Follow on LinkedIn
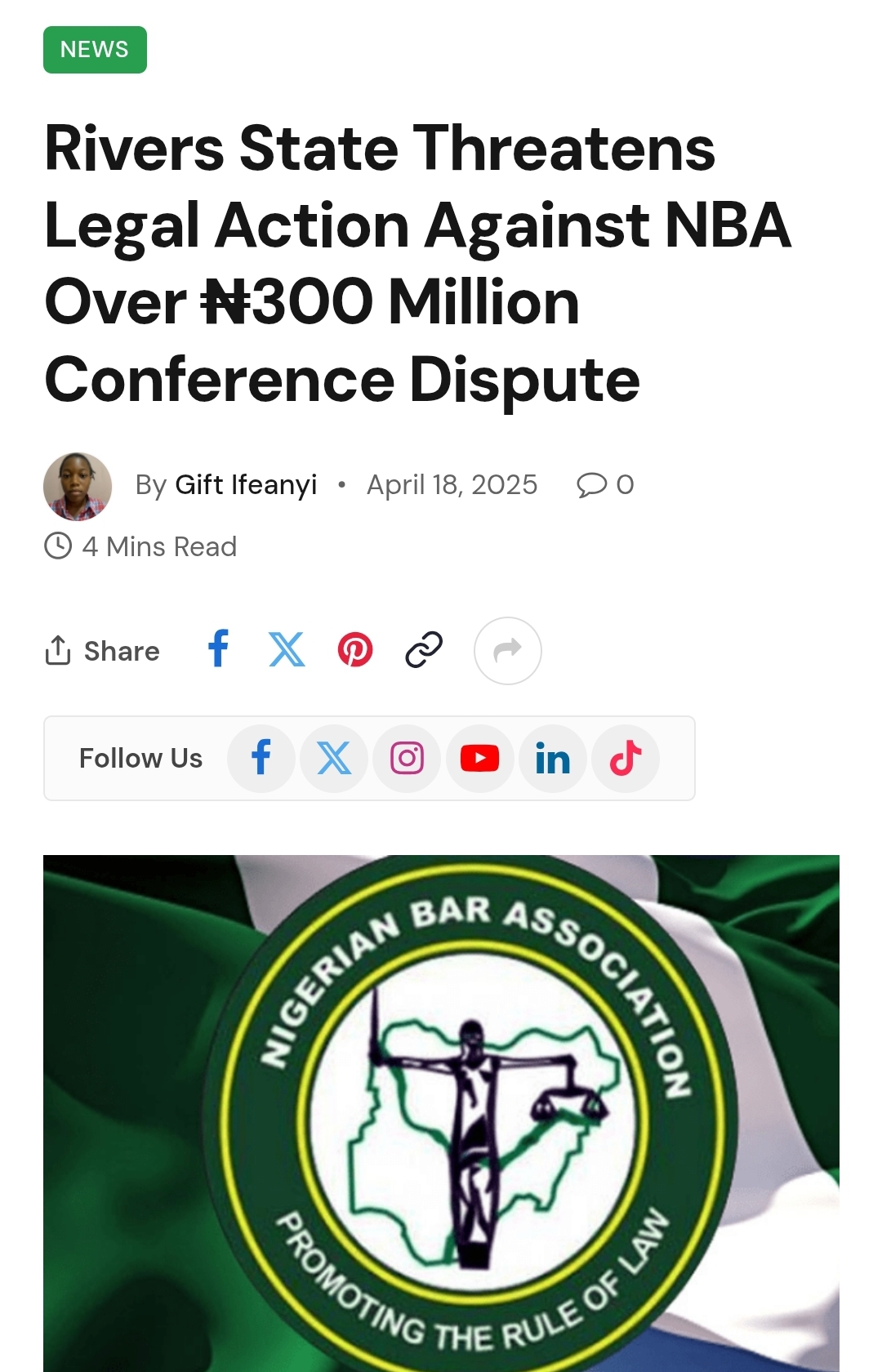 [553, 759]
